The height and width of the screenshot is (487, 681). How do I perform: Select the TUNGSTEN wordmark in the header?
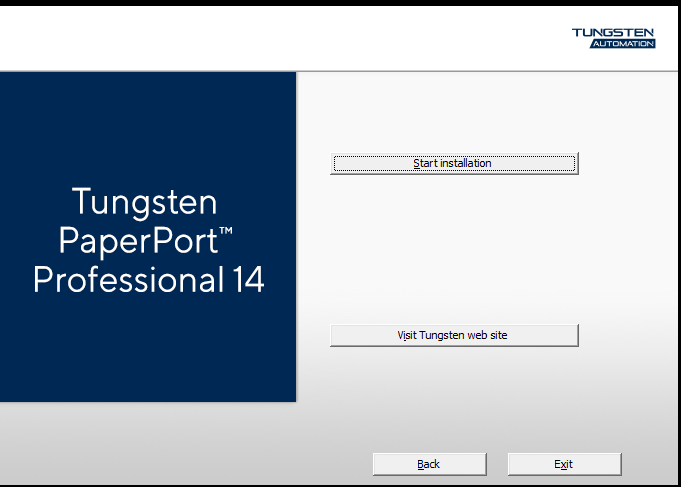613,32
